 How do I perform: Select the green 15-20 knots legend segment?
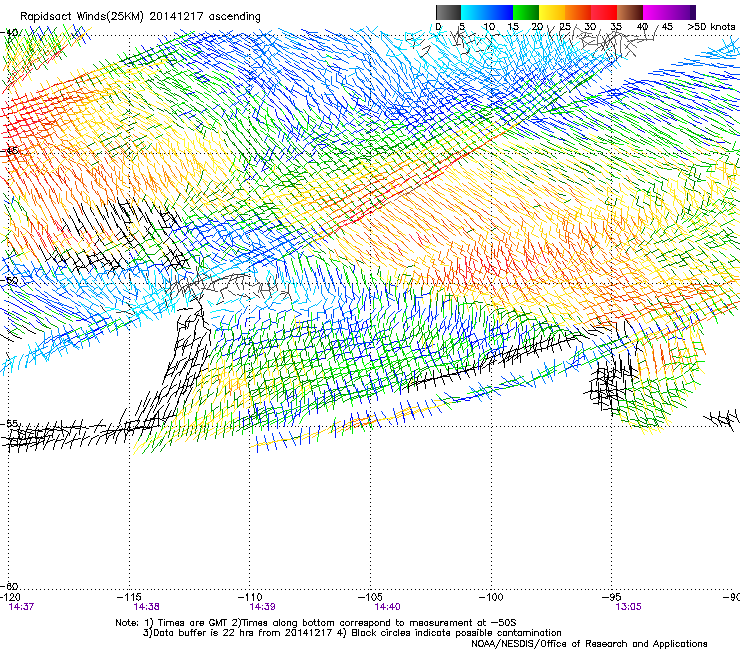[x=526, y=12]
